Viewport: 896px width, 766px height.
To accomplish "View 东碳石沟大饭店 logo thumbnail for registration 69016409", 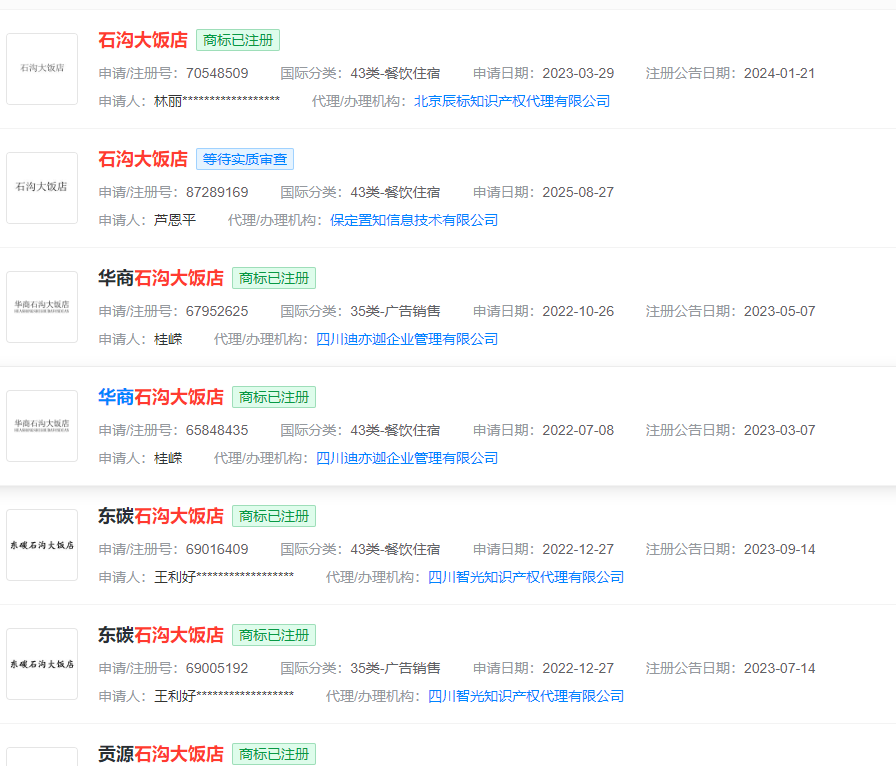I will (42, 545).
